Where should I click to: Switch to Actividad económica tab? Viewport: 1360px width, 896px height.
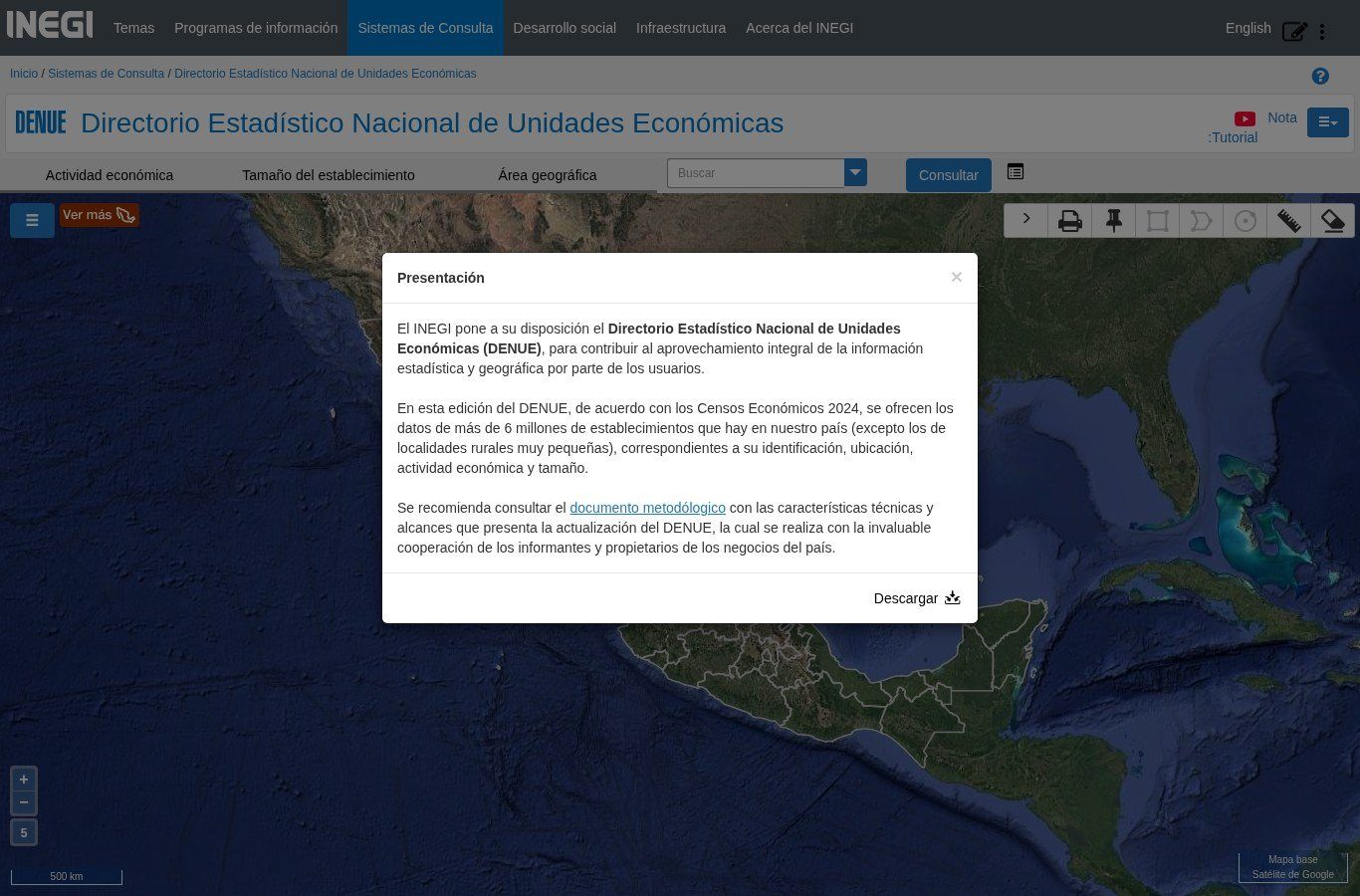110,175
